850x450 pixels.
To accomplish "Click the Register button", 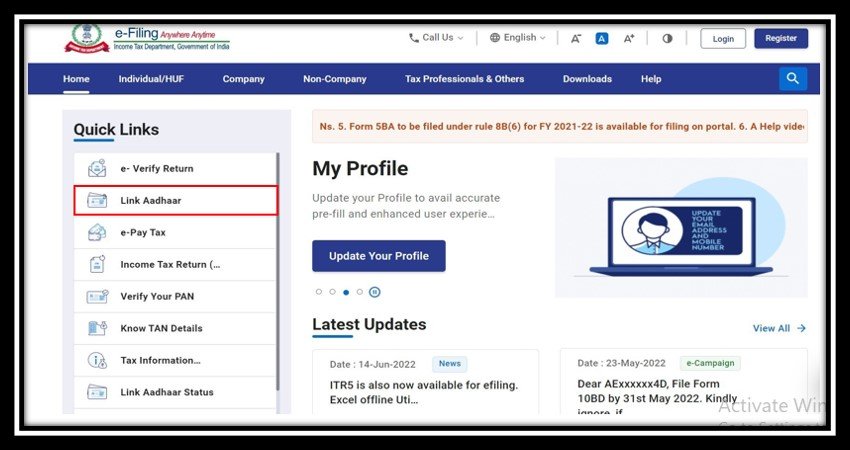I will point(781,38).
